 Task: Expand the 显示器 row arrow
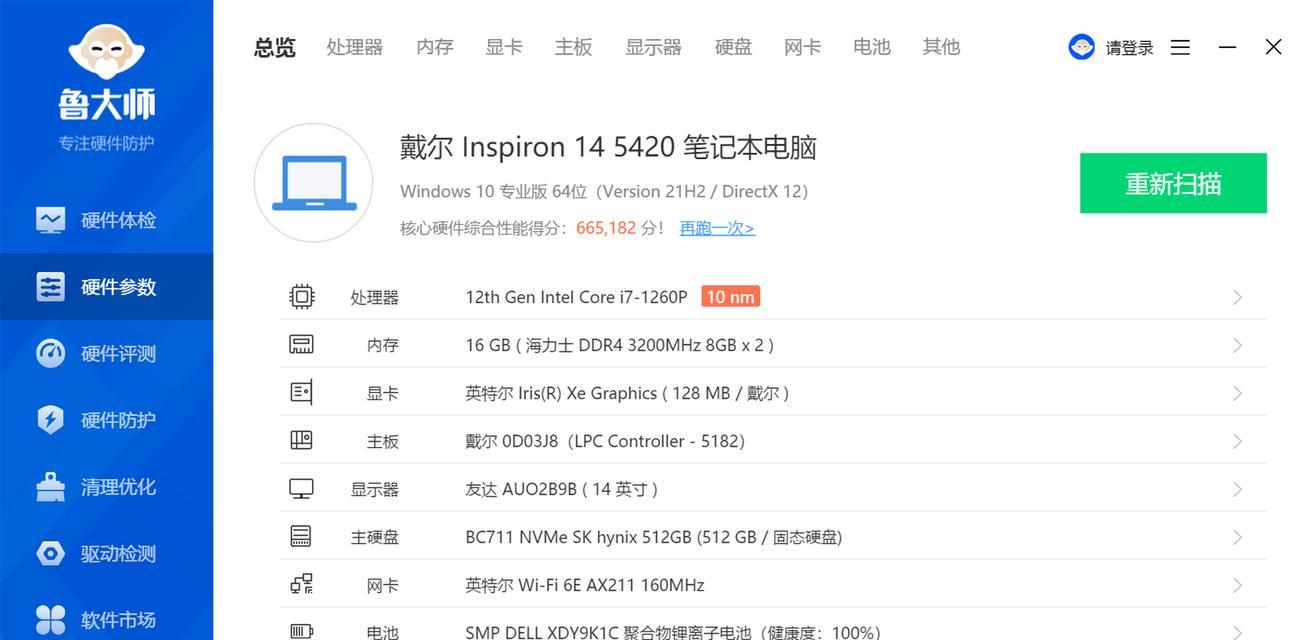click(x=1237, y=489)
